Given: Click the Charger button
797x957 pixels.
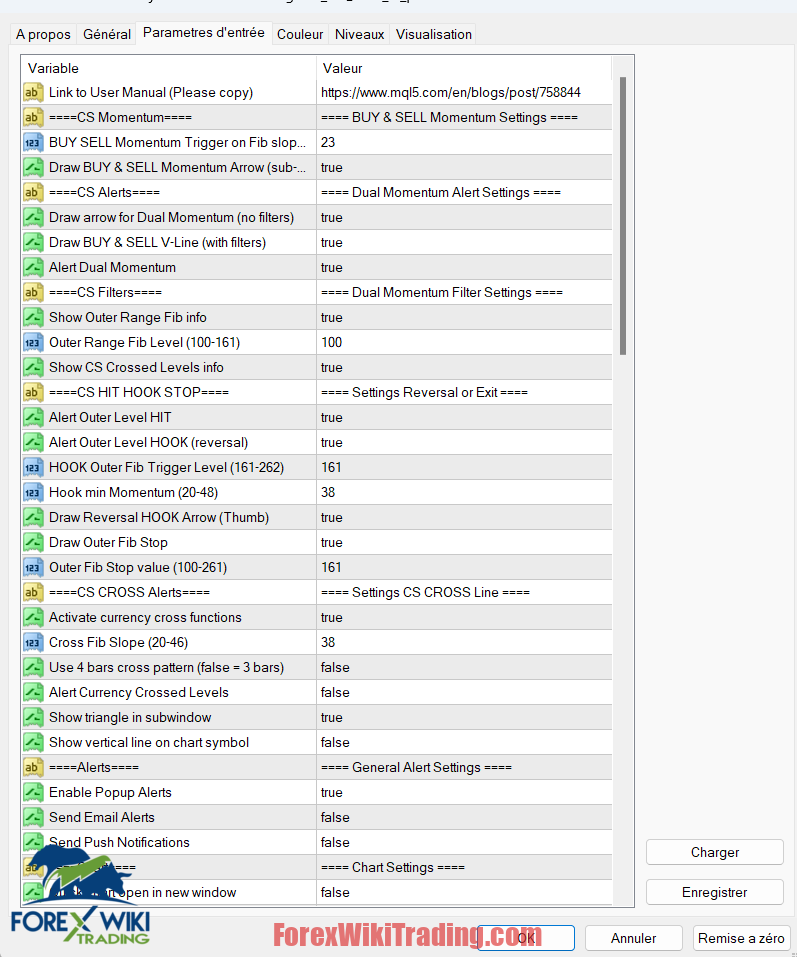Looking at the screenshot, I should point(715,852).
